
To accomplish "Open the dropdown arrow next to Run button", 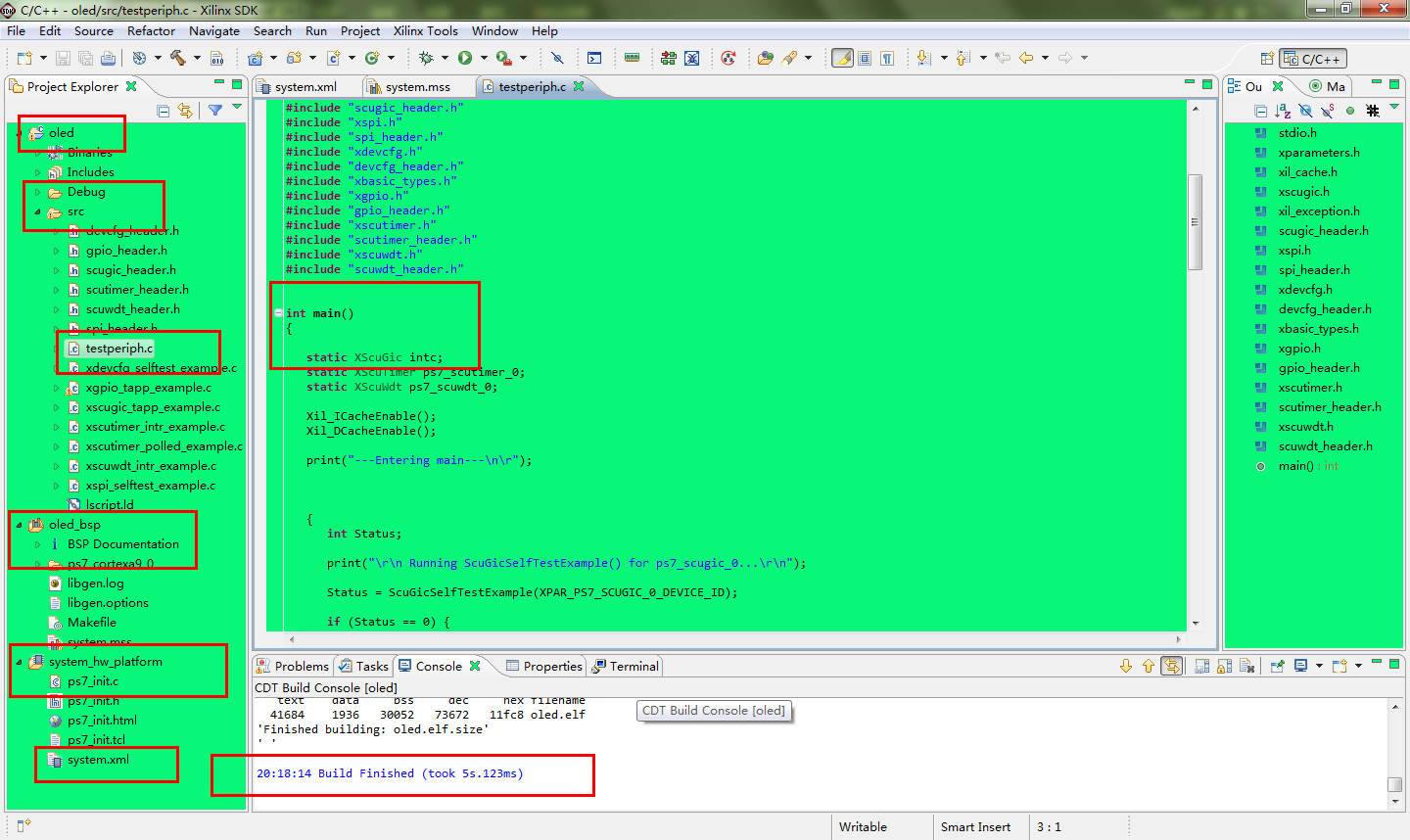I will 484,58.
